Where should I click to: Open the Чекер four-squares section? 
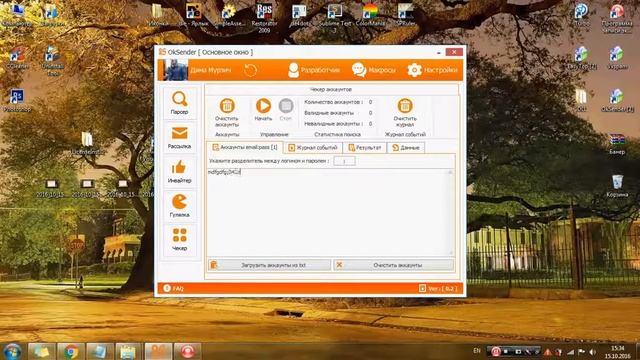(180, 240)
